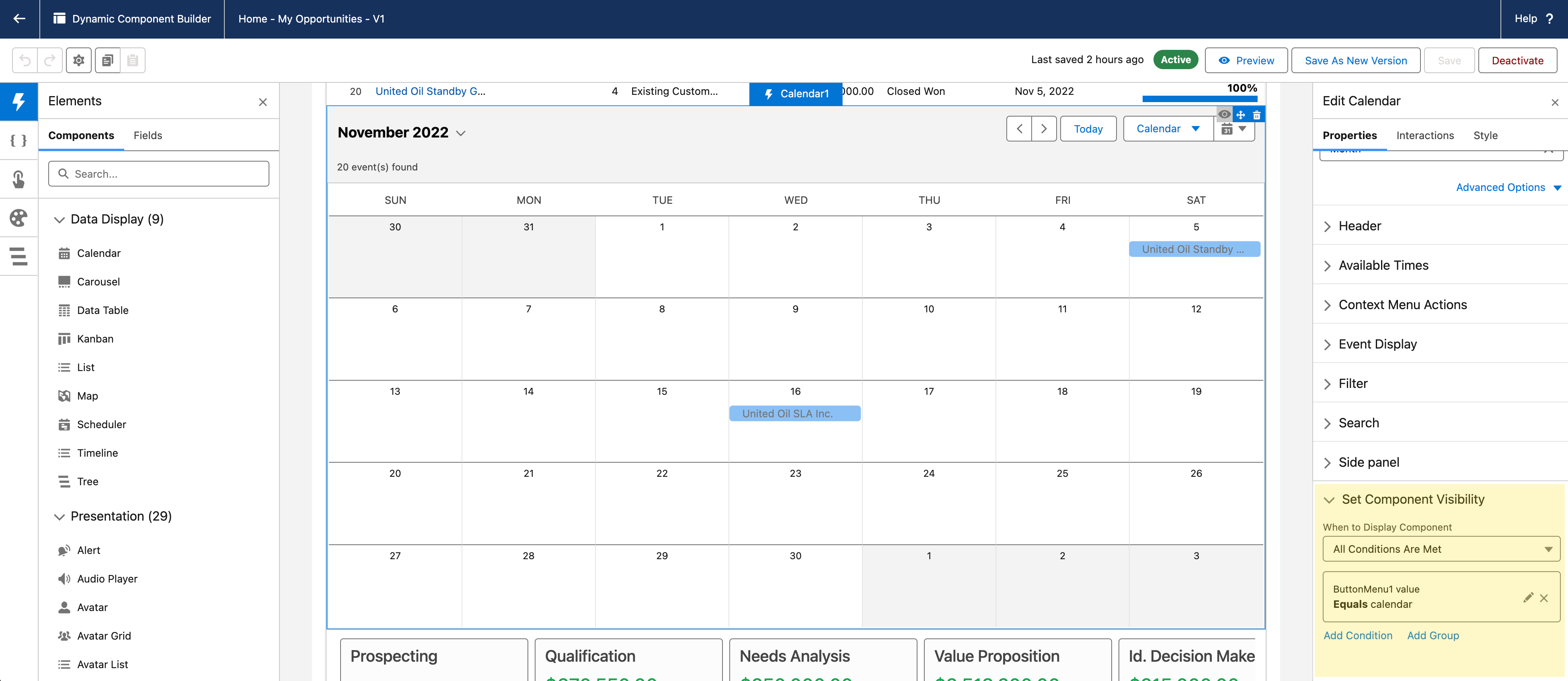
Task: Click the Deactivate button
Action: 1517,60
